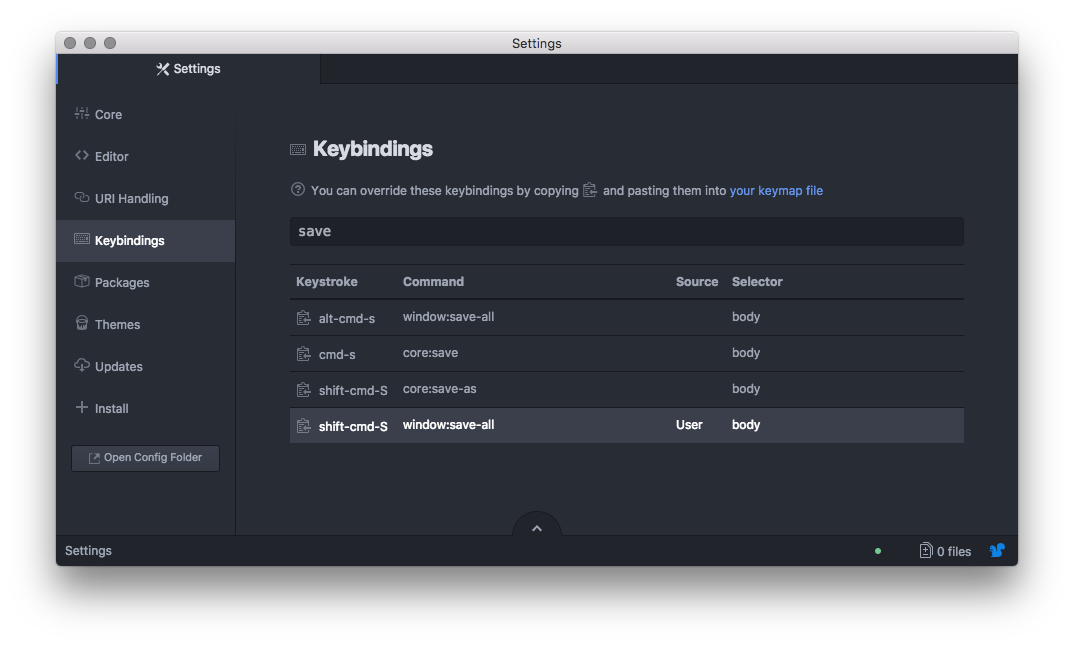This screenshot has height=646, width=1074.
Task: Select the cmd-s keystroke cell
Action: tap(337, 355)
